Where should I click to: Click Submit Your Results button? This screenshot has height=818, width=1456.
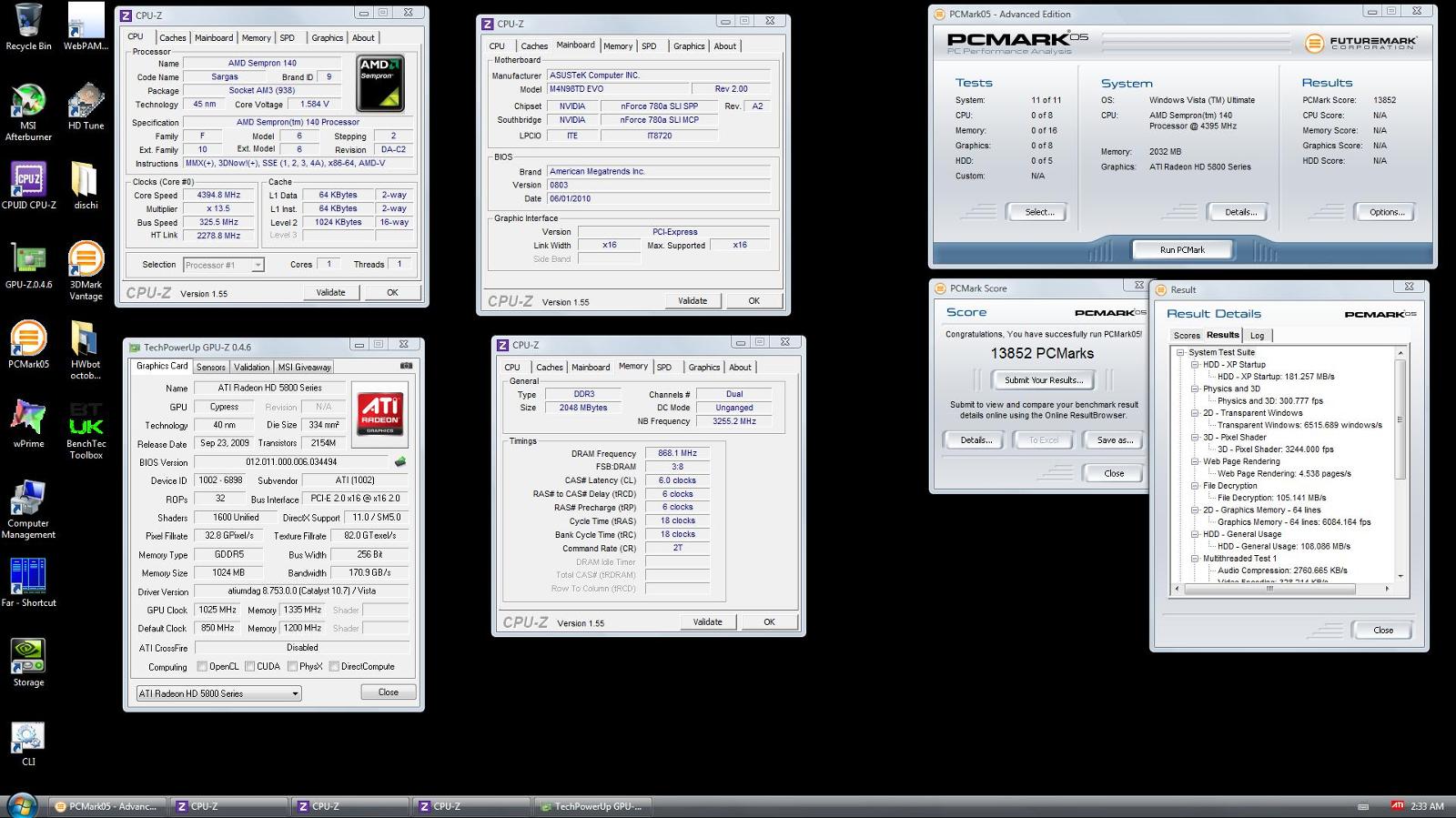(x=1044, y=379)
